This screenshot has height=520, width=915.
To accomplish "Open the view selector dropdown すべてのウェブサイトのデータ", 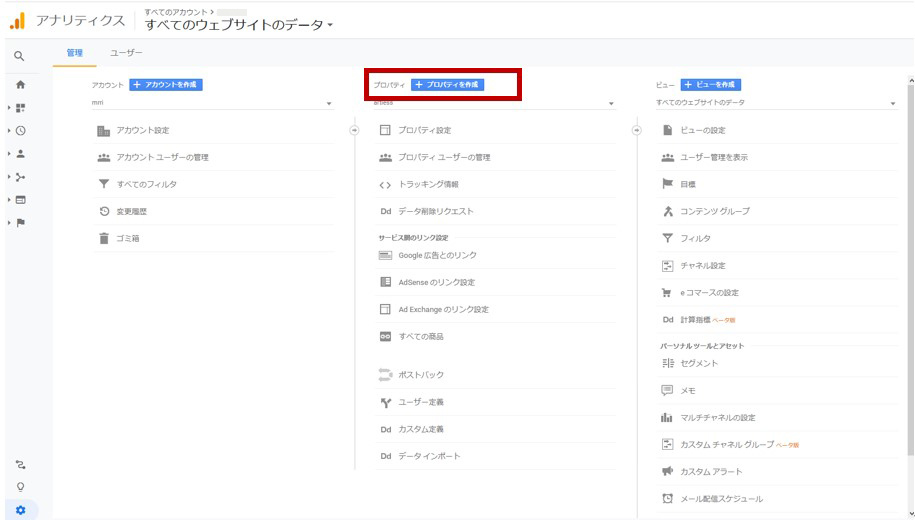I will (893, 104).
